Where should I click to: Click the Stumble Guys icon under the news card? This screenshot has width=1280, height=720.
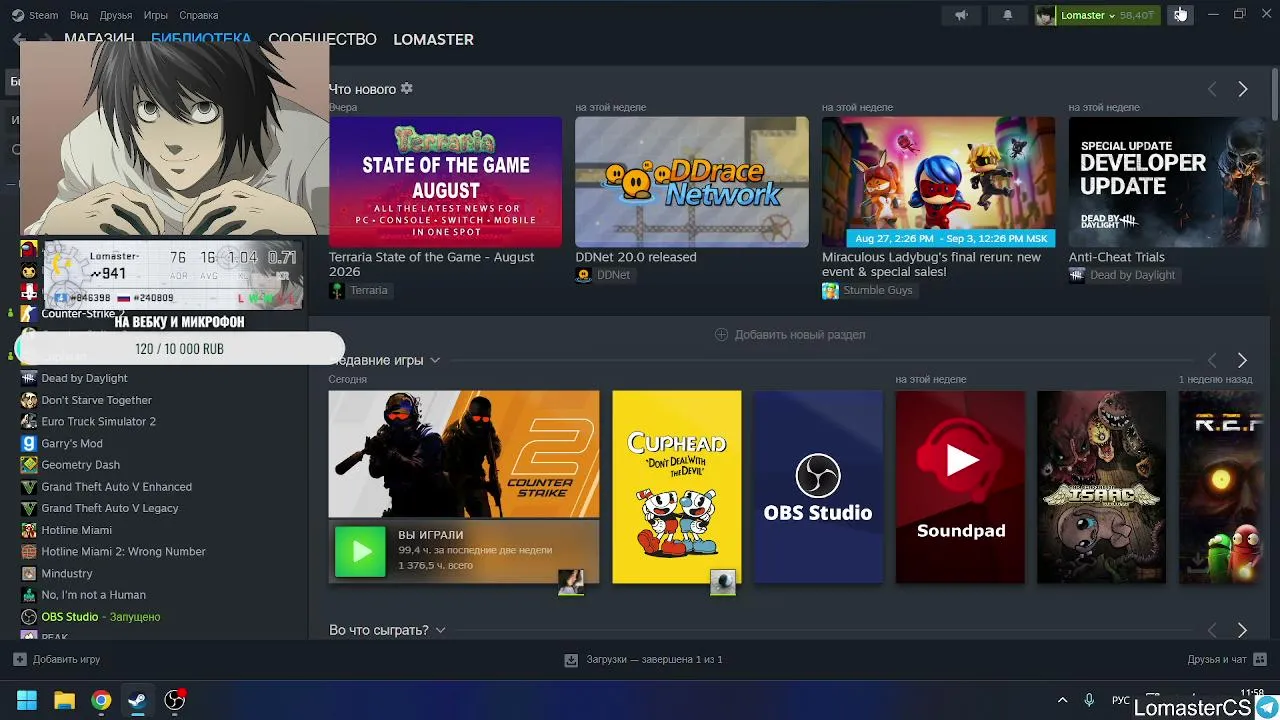click(830, 290)
